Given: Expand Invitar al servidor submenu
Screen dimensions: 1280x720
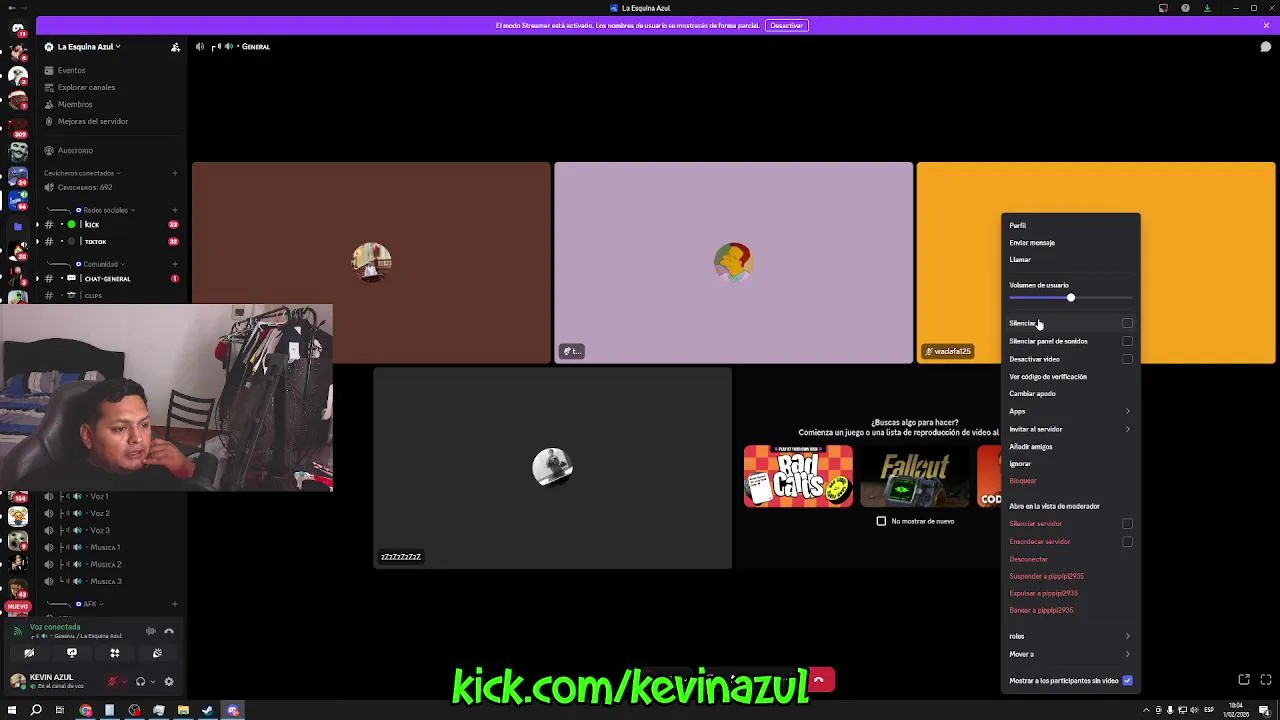Looking at the screenshot, I should (x=1071, y=429).
